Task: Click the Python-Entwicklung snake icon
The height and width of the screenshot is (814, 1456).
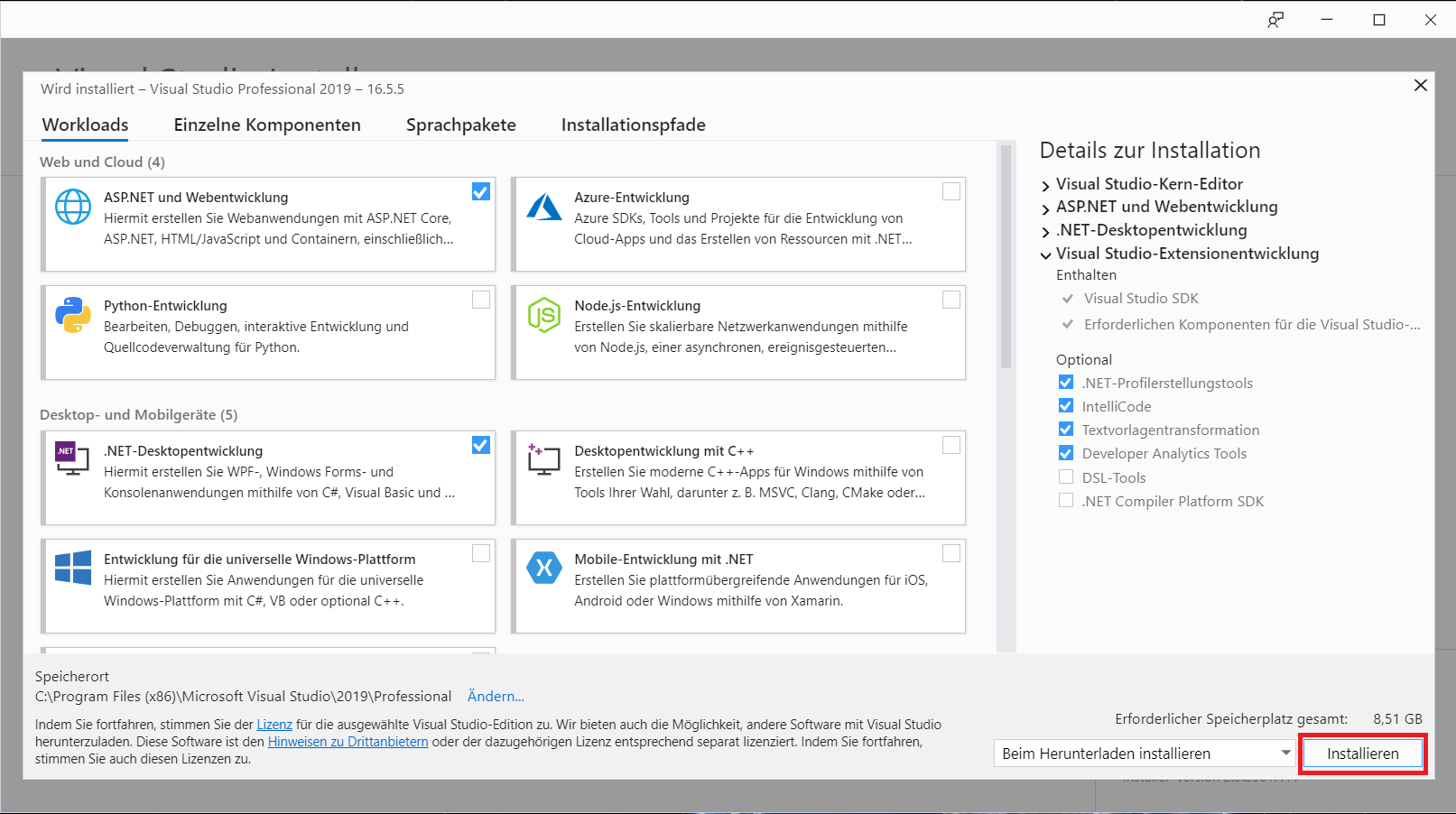Action: pos(73,315)
